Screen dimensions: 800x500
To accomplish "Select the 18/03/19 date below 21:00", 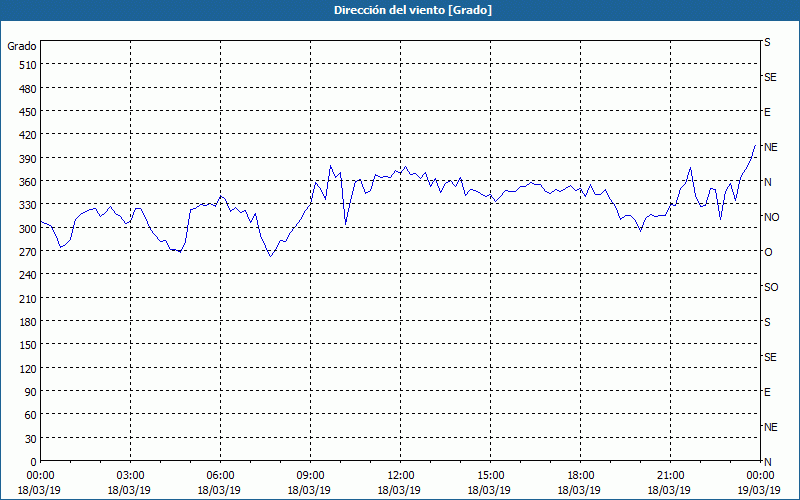I will [x=669, y=490].
